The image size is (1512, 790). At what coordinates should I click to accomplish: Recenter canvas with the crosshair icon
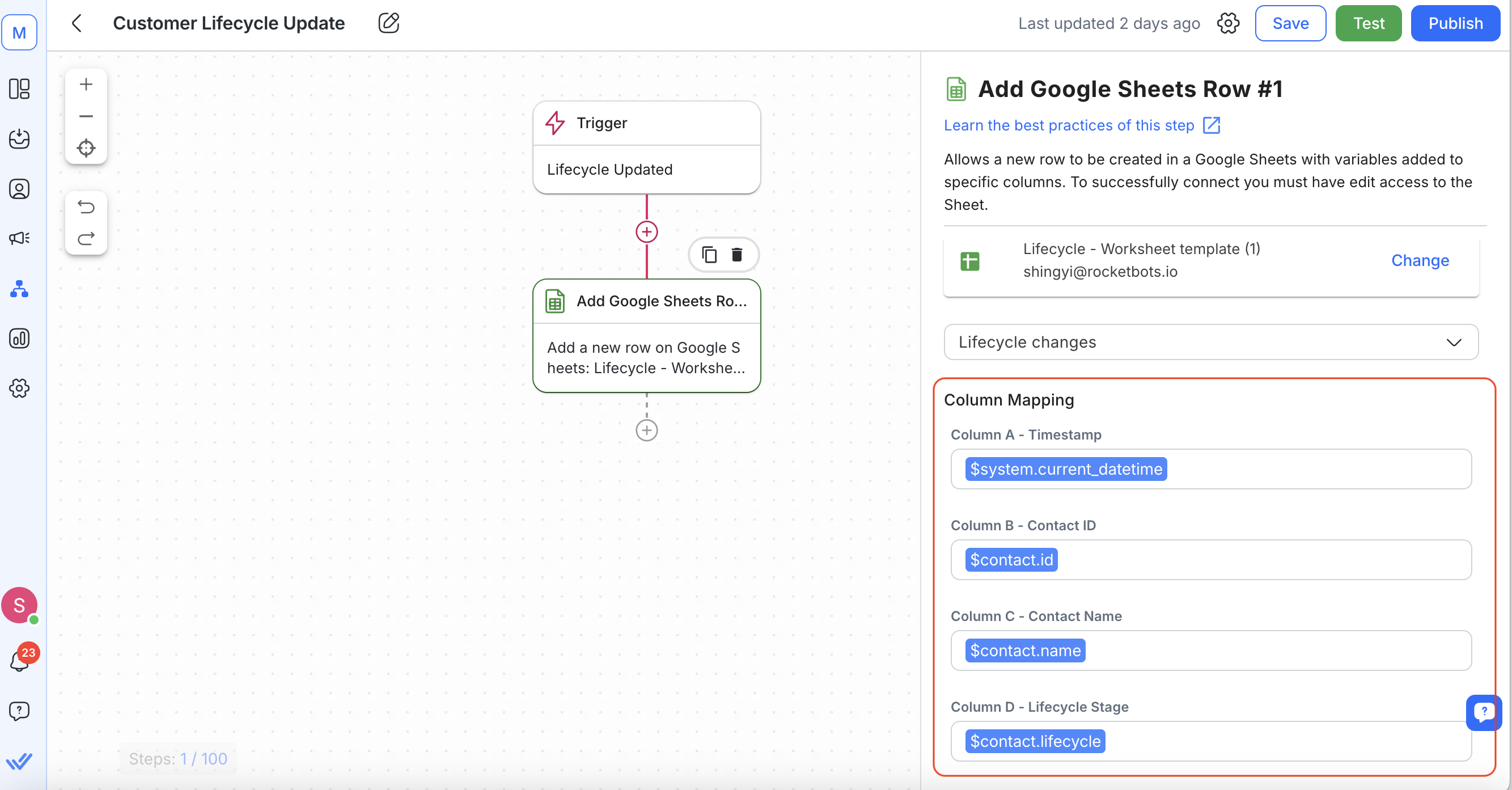point(86,148)
